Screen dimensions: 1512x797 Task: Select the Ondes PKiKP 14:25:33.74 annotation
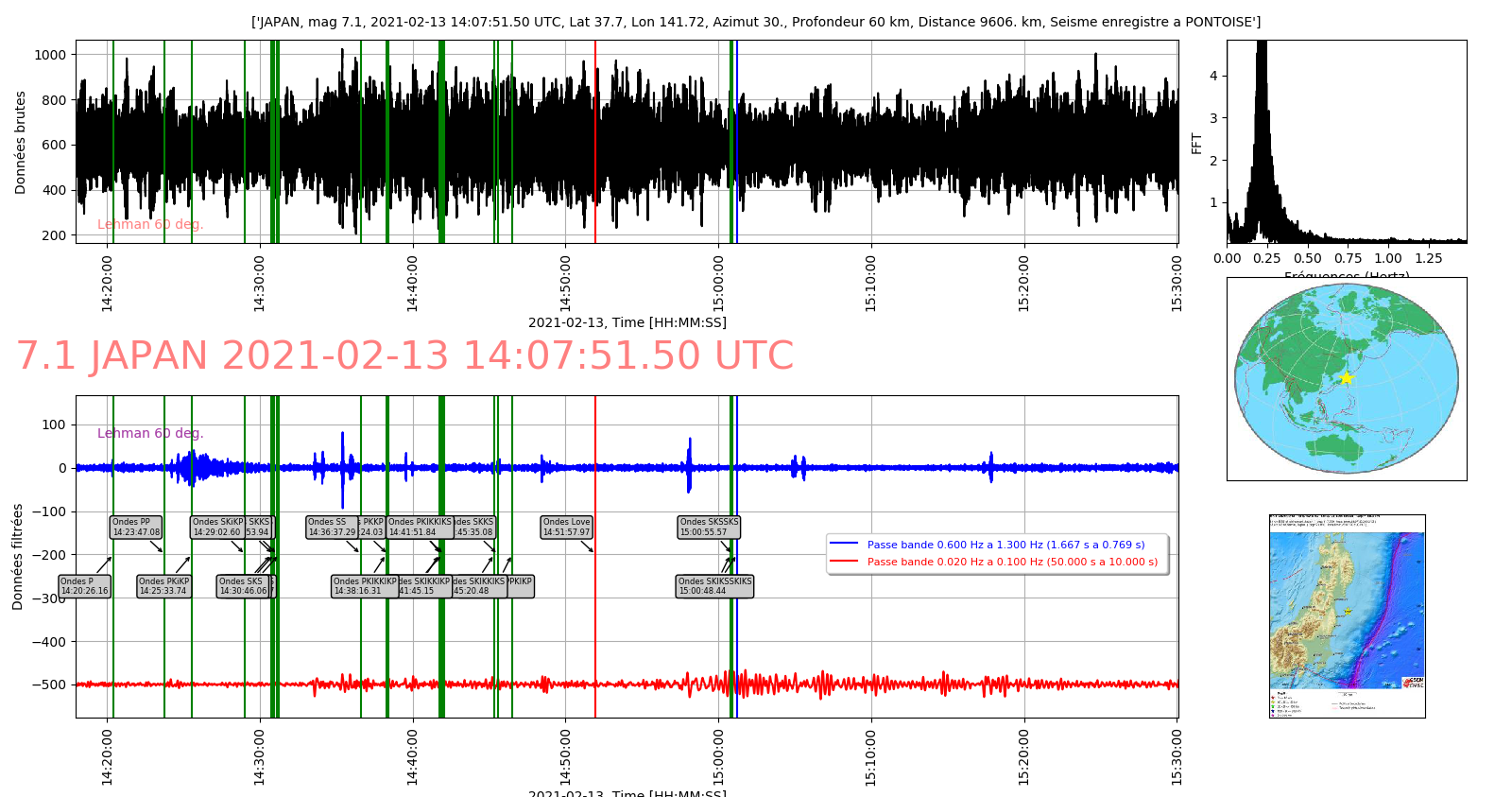pyautogui.click(x=163, y=586)
